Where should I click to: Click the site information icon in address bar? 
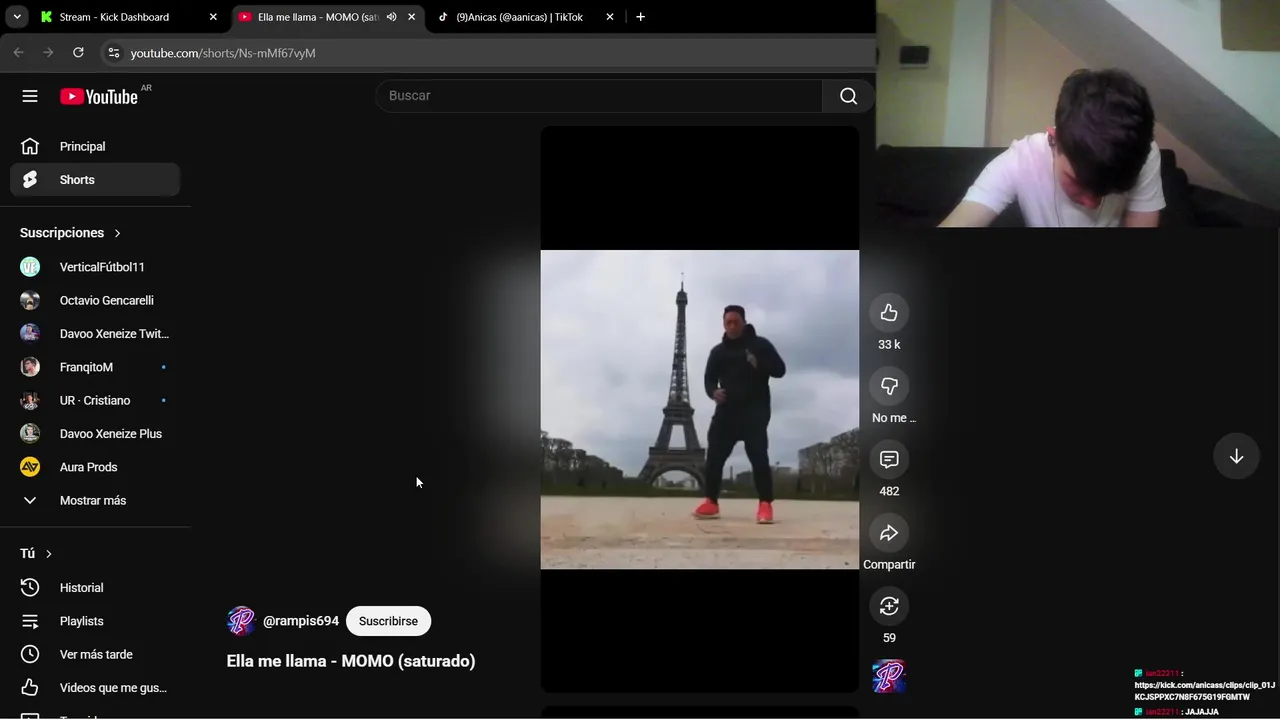(113, 53)
